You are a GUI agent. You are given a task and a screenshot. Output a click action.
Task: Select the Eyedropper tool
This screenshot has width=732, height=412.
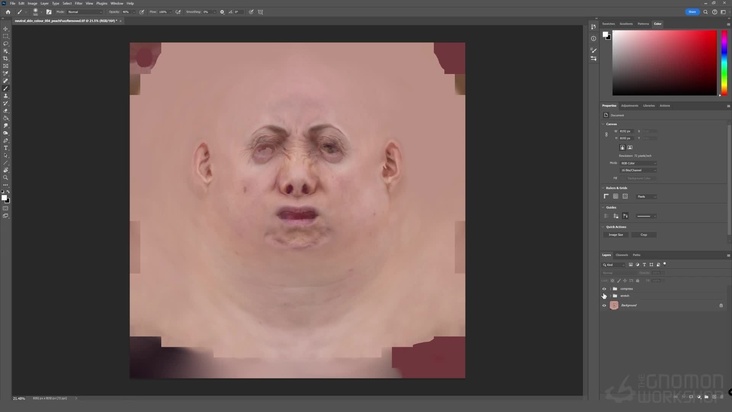tap(6, 73)
